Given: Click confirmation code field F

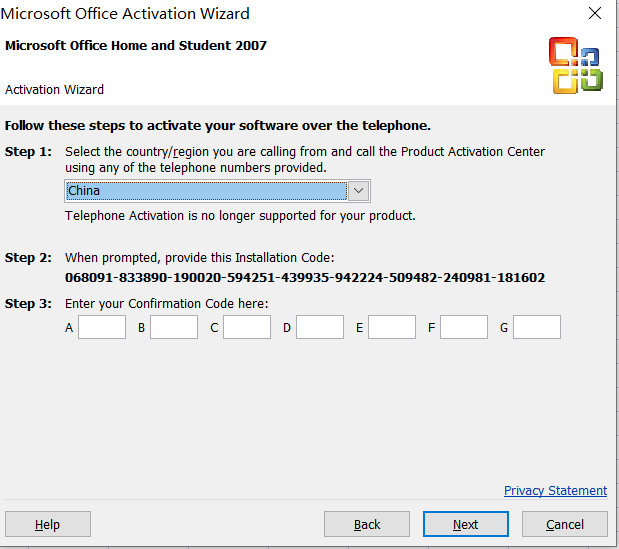Looking at the screenshot, I should 464,327.
